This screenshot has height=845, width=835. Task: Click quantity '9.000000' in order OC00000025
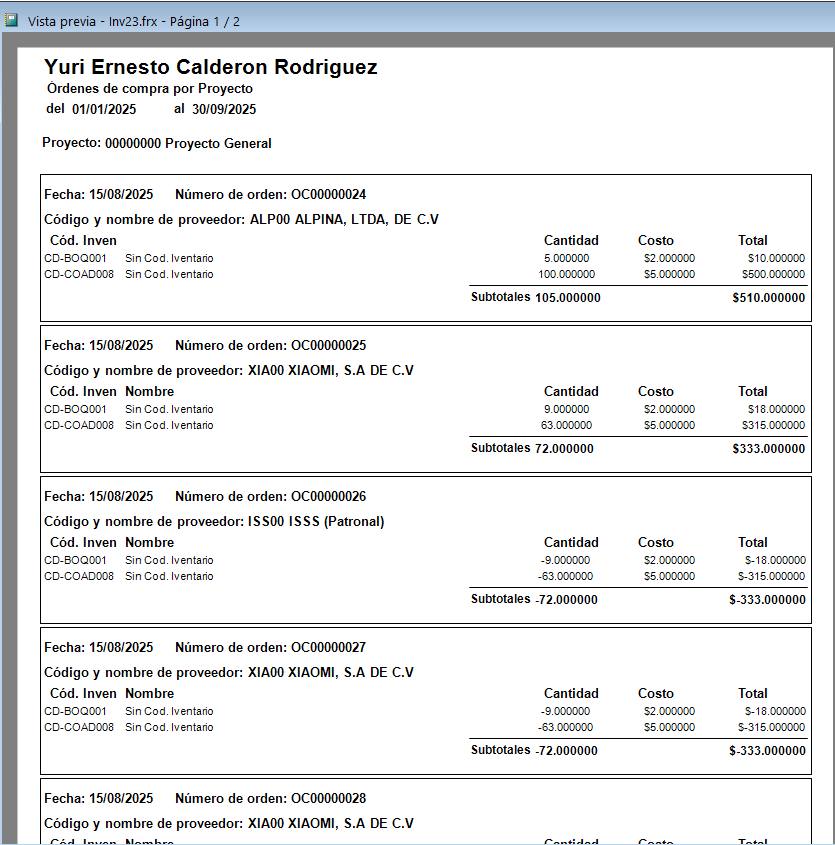567,409
